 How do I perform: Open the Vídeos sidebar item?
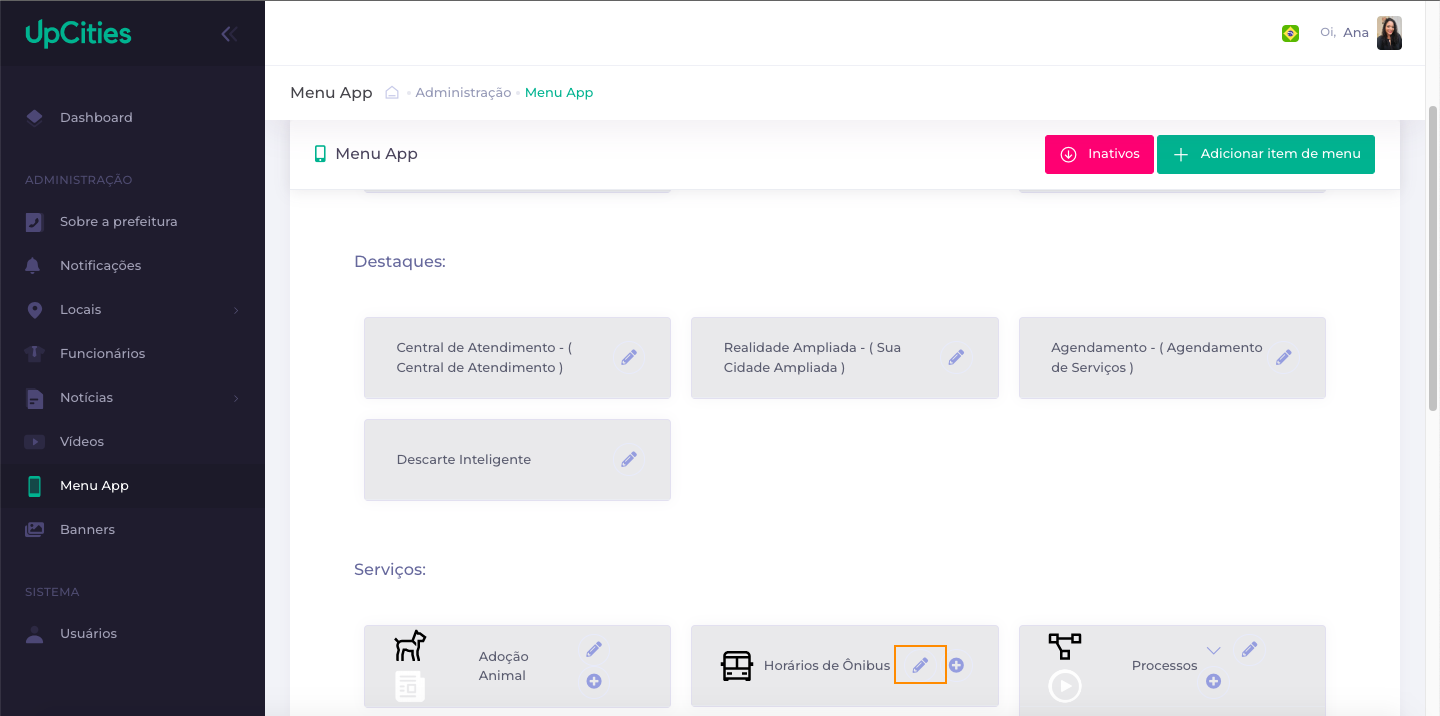[x=132, y=441]
